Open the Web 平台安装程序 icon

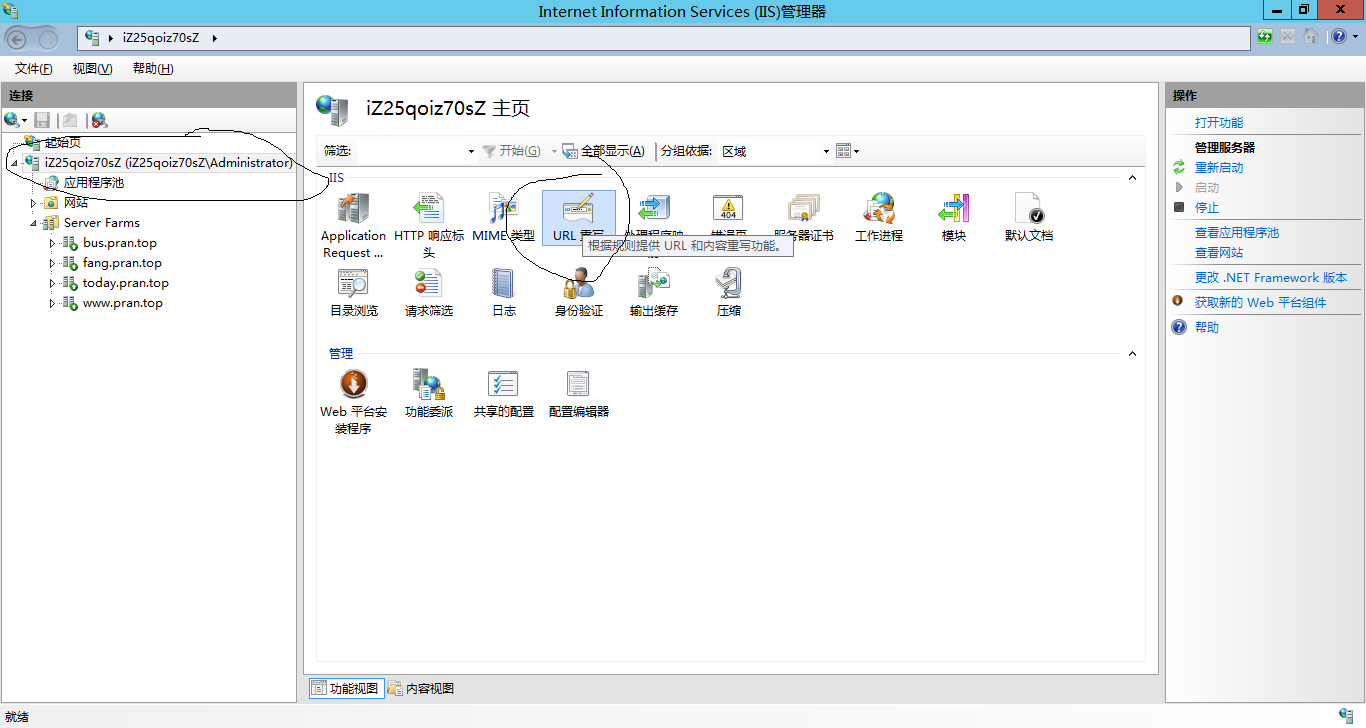click(353, 384)
